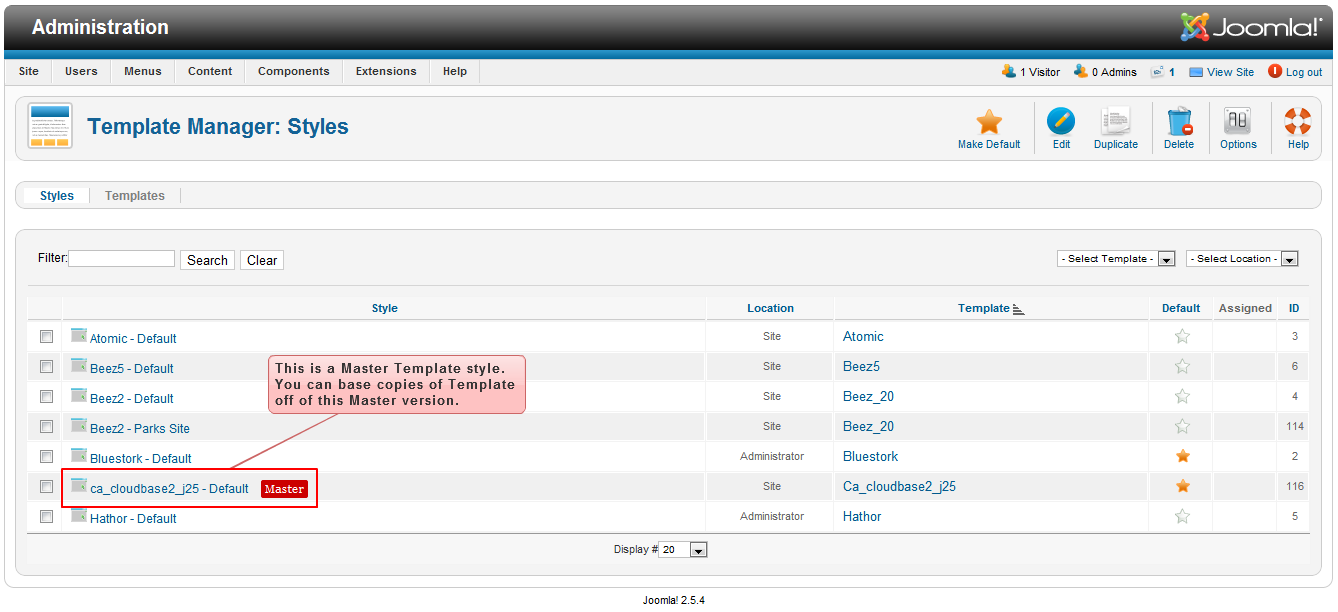The image size is (1338, 612).
Task: Click the Delete trash icon
Action: 1179,122
